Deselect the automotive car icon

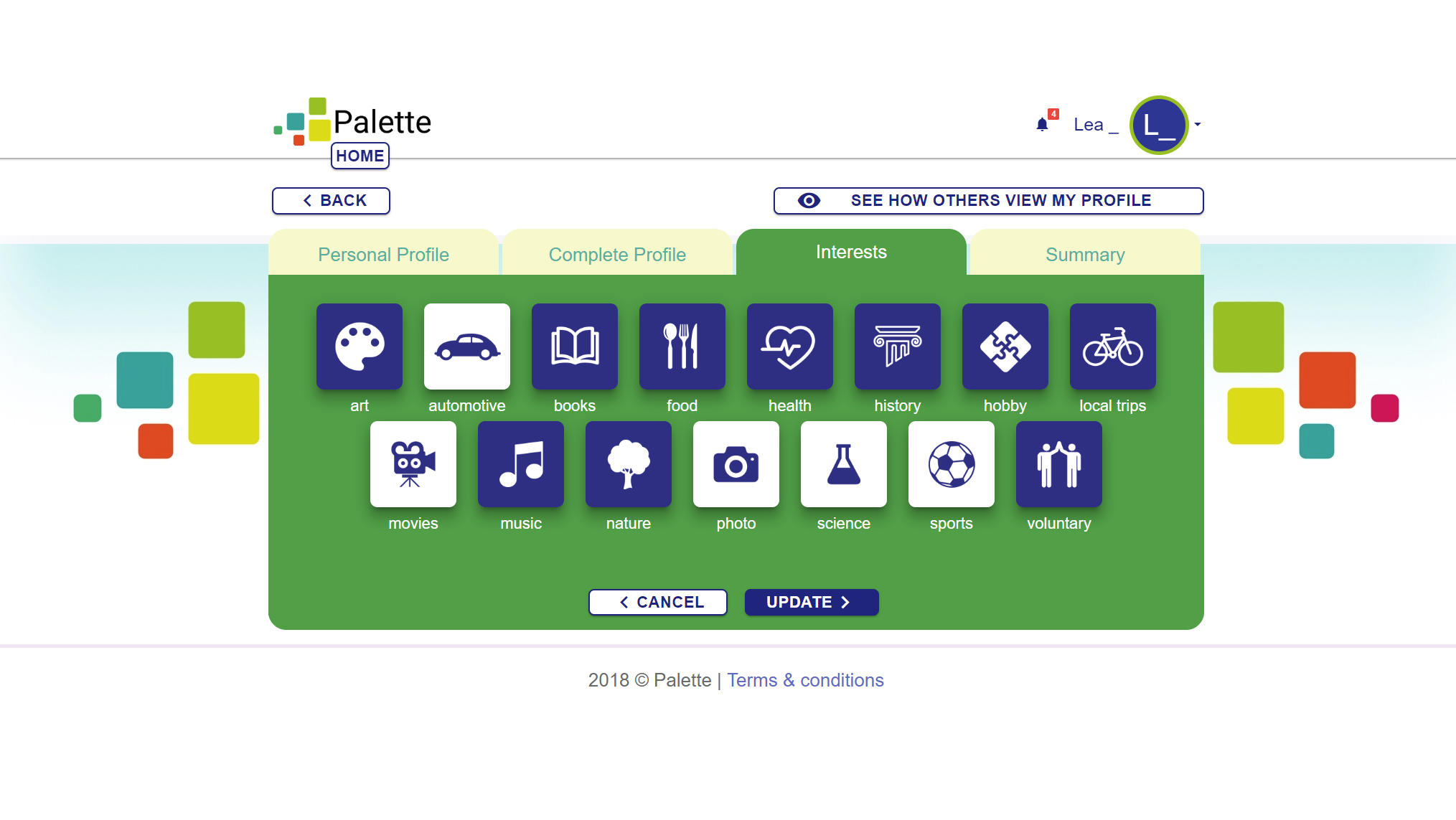tap(467, 347)
